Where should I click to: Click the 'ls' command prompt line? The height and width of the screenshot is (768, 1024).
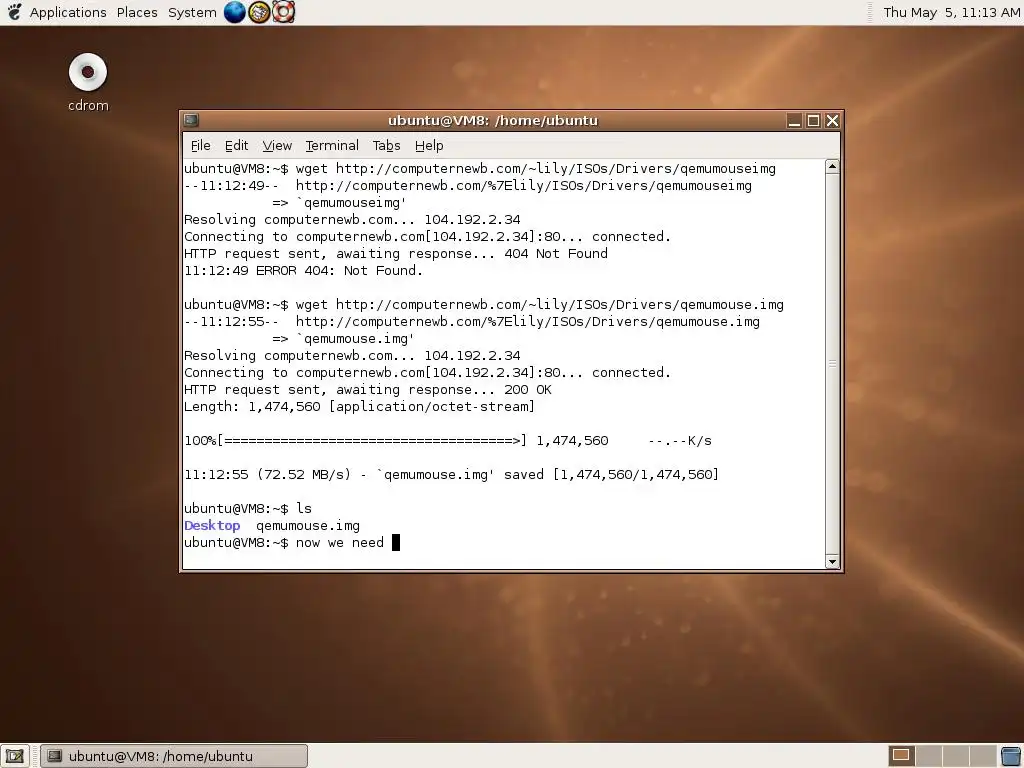(248, 509)
